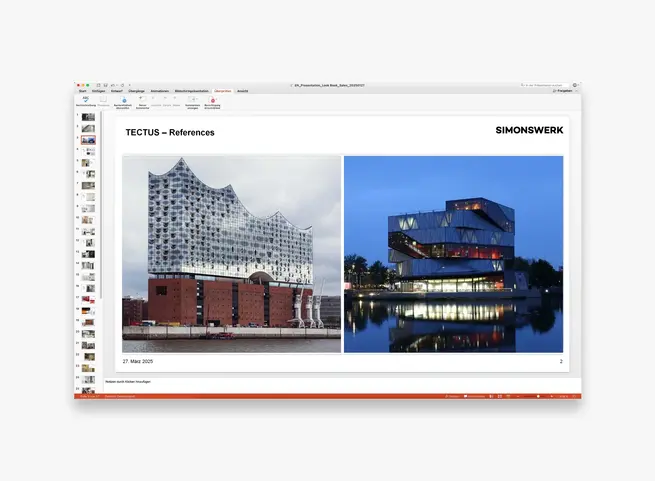Select slide 10 thumbnail
Image resolution: width=655 pixels, height=481 pixels.
tap(88, 220)
